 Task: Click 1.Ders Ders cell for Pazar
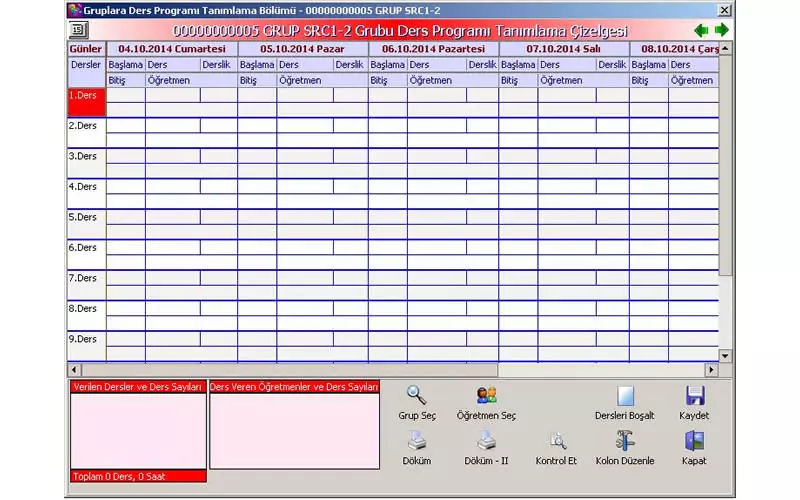click(x=305, y=95)
